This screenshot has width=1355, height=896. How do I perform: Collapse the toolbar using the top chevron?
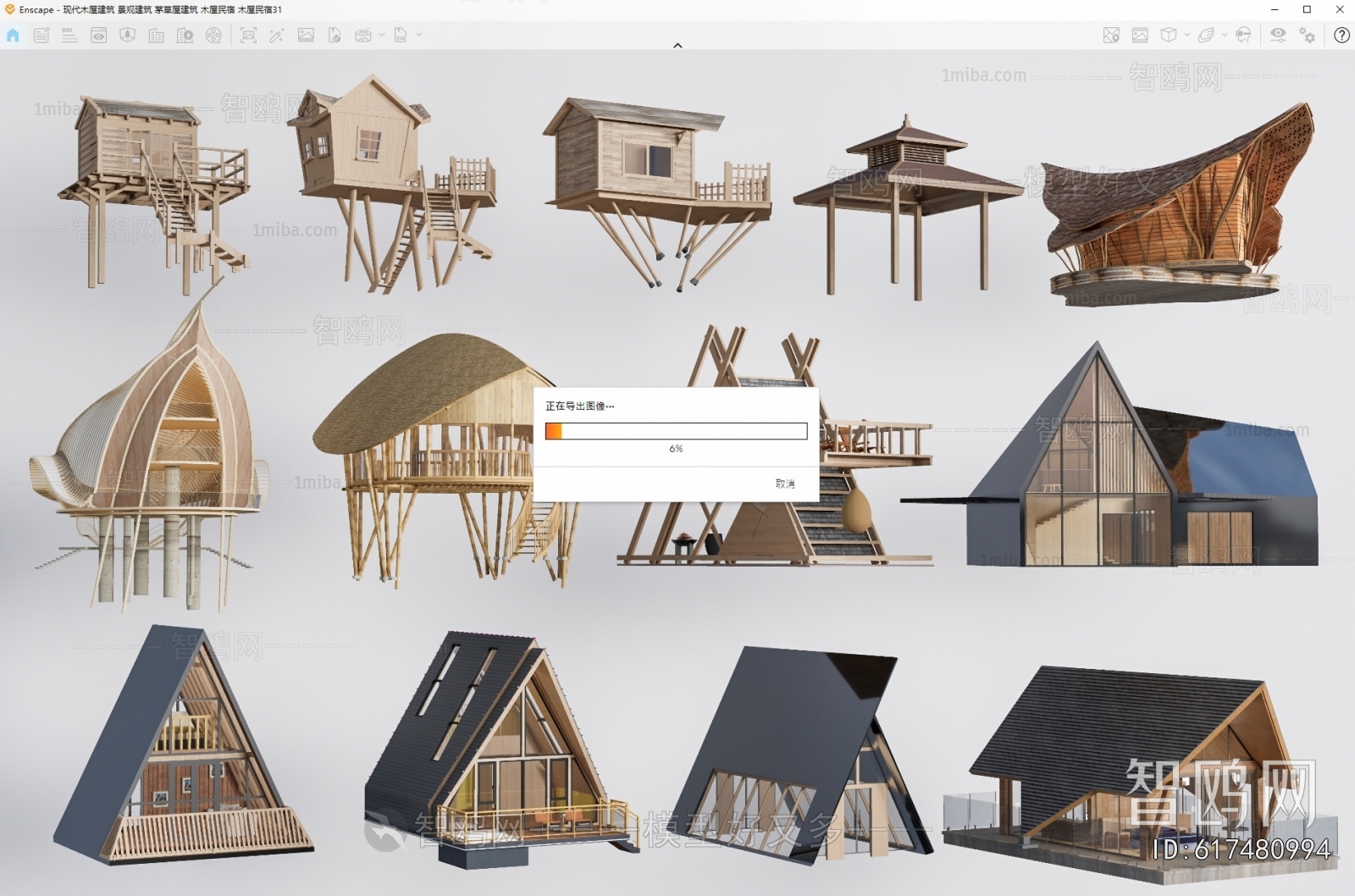pos(677,46)
